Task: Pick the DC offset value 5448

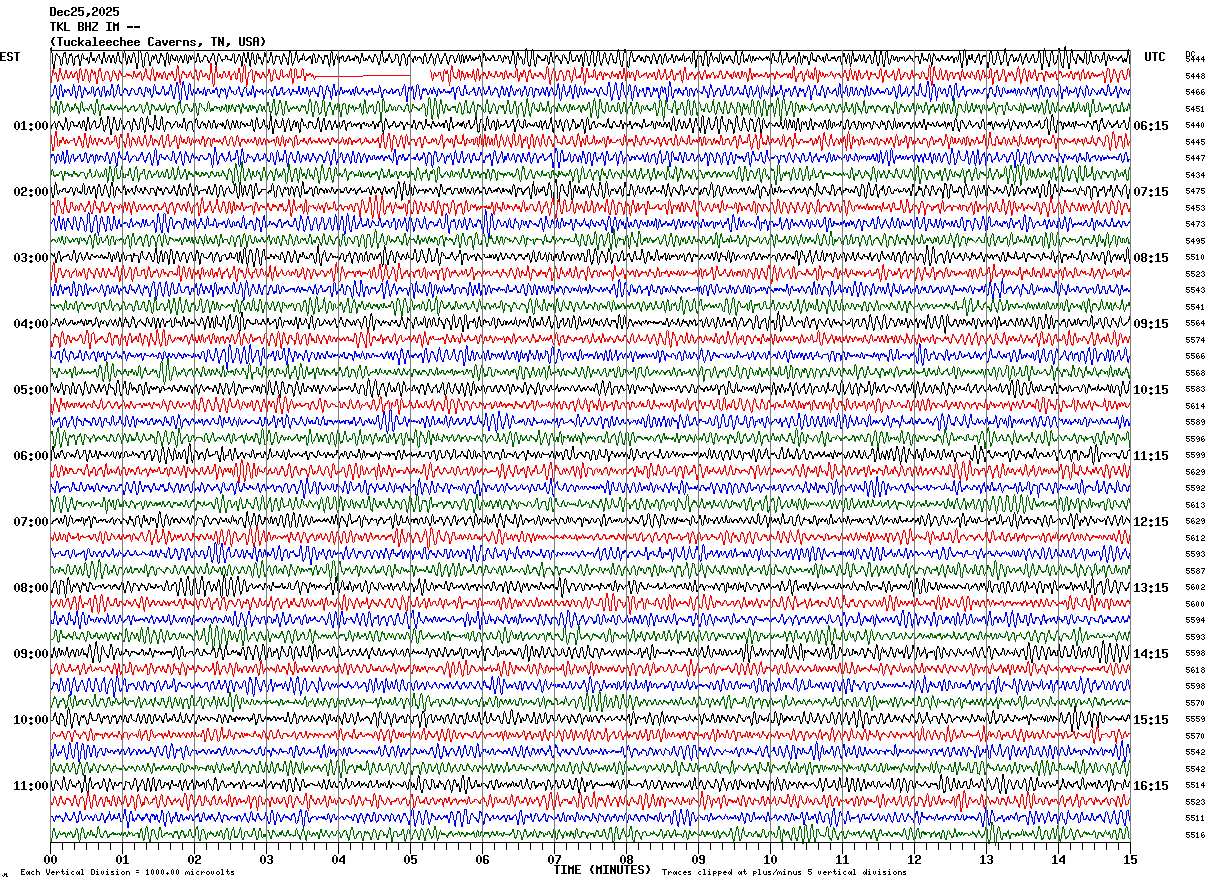Action: point(1195,76)
